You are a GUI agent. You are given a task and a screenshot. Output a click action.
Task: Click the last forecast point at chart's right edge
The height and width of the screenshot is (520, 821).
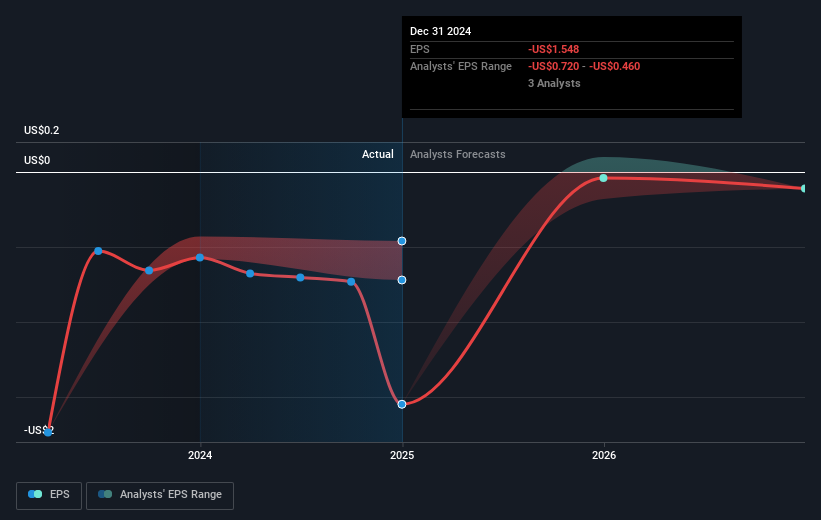point(804,188)
